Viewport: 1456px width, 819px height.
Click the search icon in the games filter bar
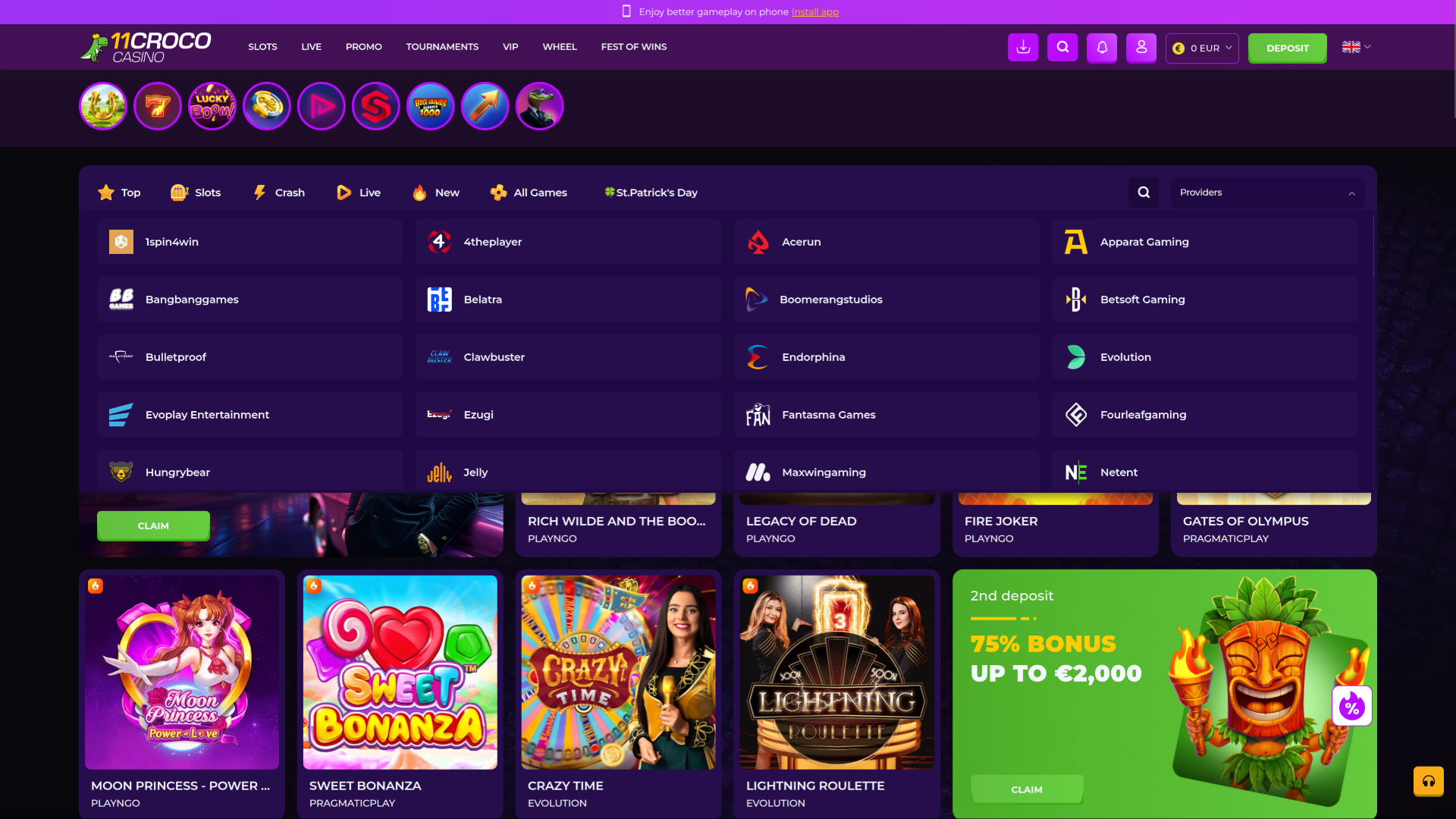[1144, 192]
